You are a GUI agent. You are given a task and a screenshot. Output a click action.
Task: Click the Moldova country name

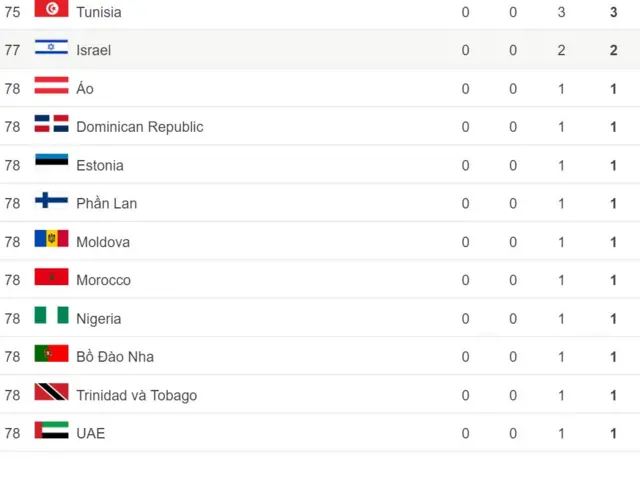pos(103,242)
